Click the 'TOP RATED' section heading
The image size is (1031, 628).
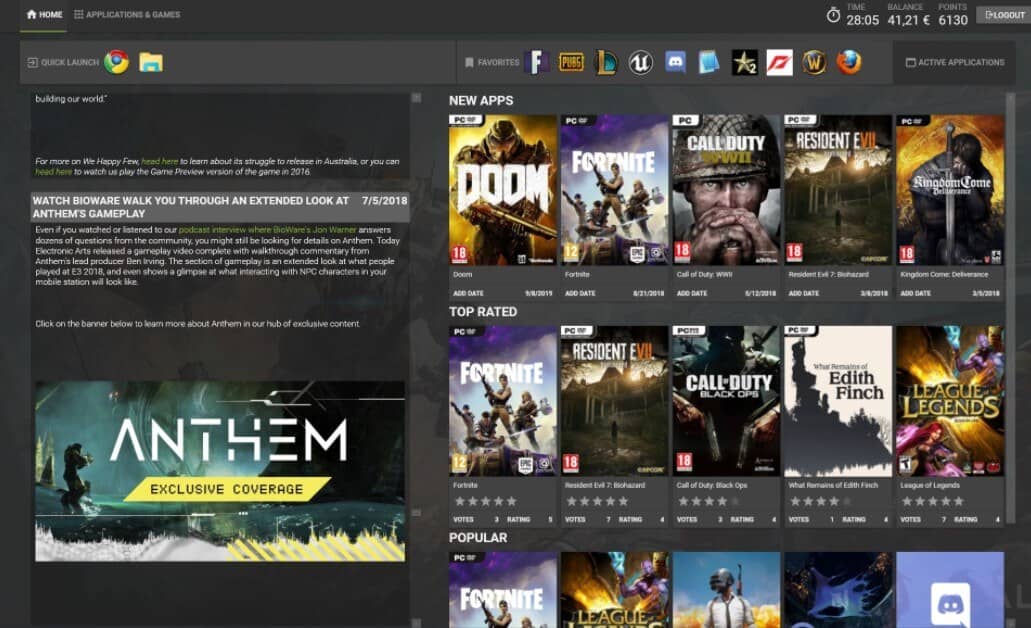(x=483, y=312)
